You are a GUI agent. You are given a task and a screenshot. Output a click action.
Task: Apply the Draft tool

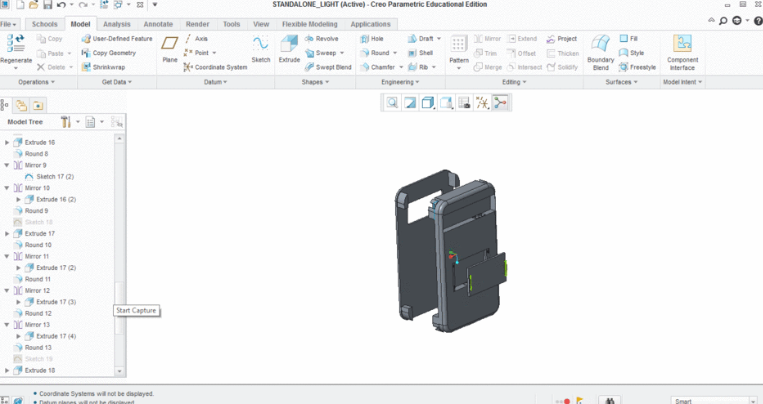pyautogui.click(x=421, y=38)
